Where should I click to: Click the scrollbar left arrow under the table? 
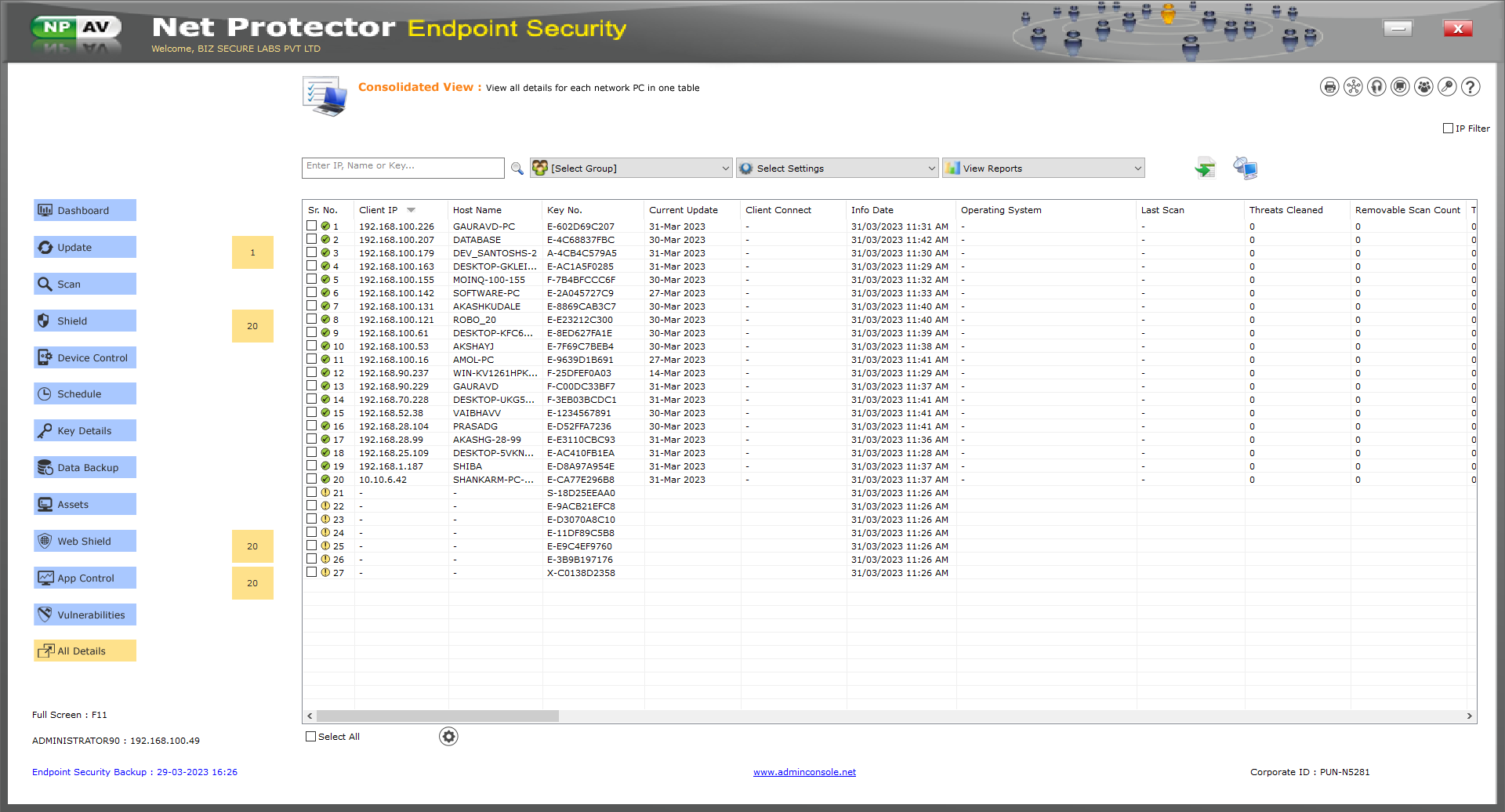pyautogui.click(x=310, y=716)
